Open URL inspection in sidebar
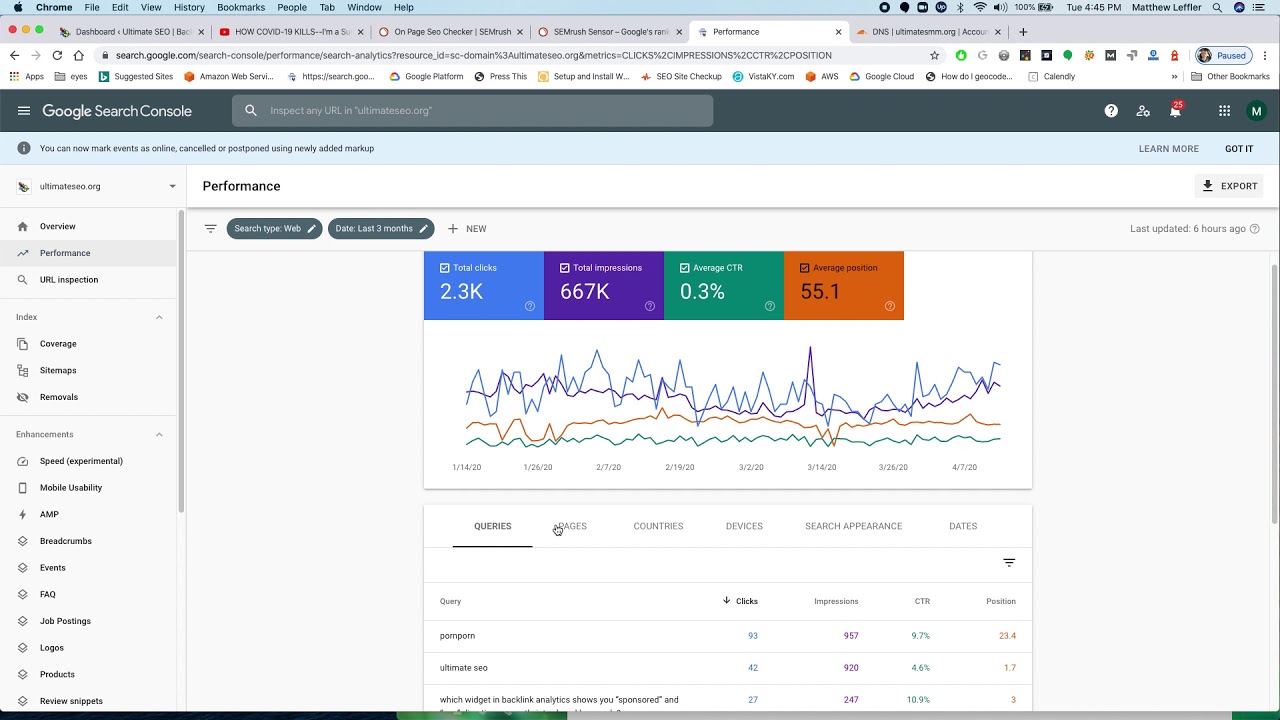Image resolution: width=1280 pixels, height=720 pixels. click(69, 280)
